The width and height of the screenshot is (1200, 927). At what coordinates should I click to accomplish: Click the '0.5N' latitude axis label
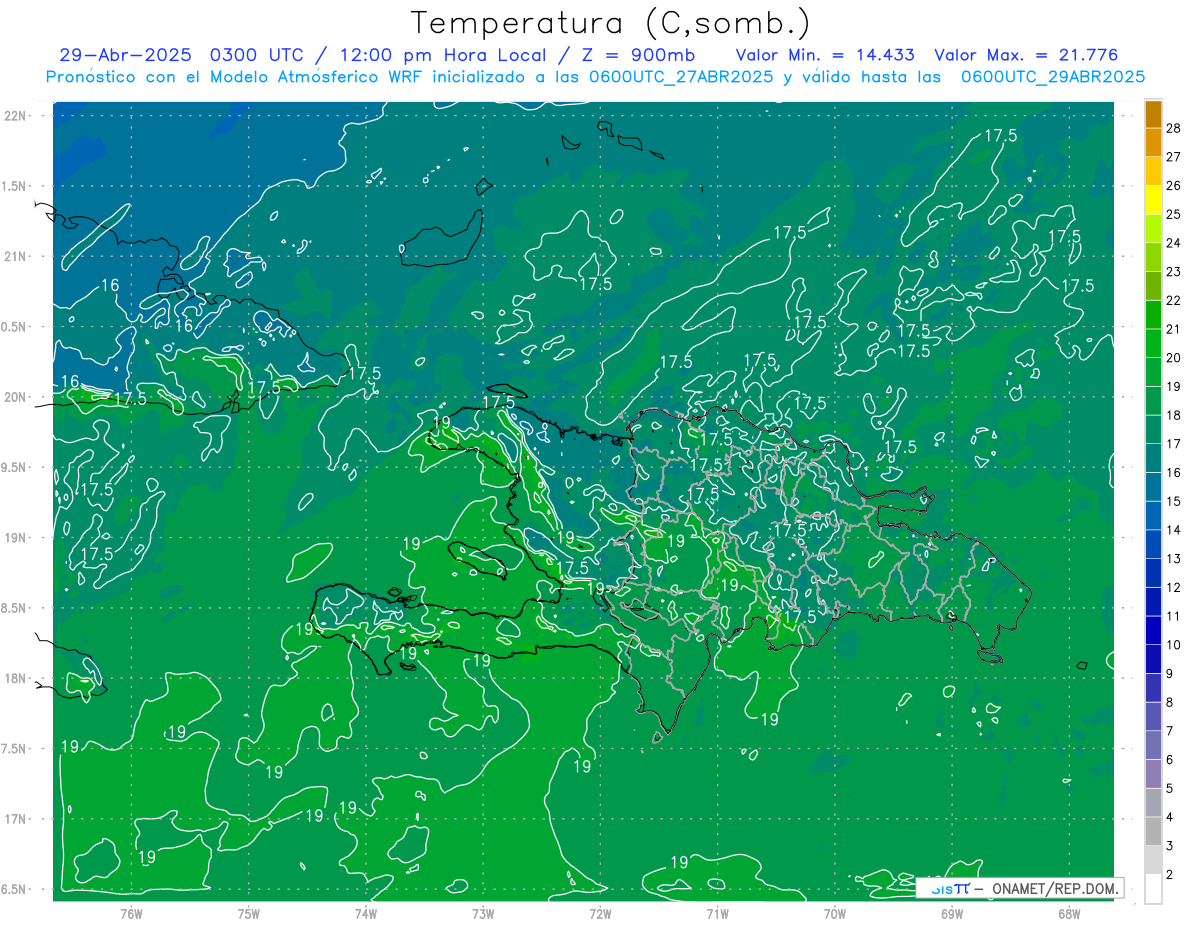coord(15,327)
